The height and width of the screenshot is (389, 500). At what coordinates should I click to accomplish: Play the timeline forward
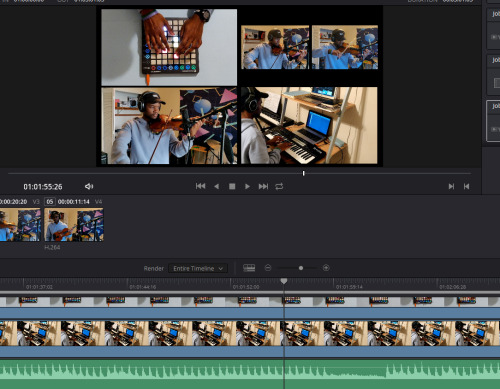click(x=247, y=187)
